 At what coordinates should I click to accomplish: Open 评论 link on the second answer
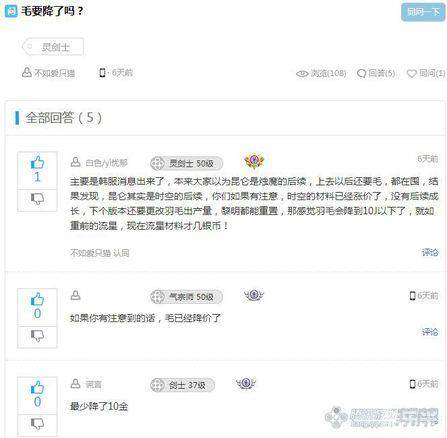430,332
